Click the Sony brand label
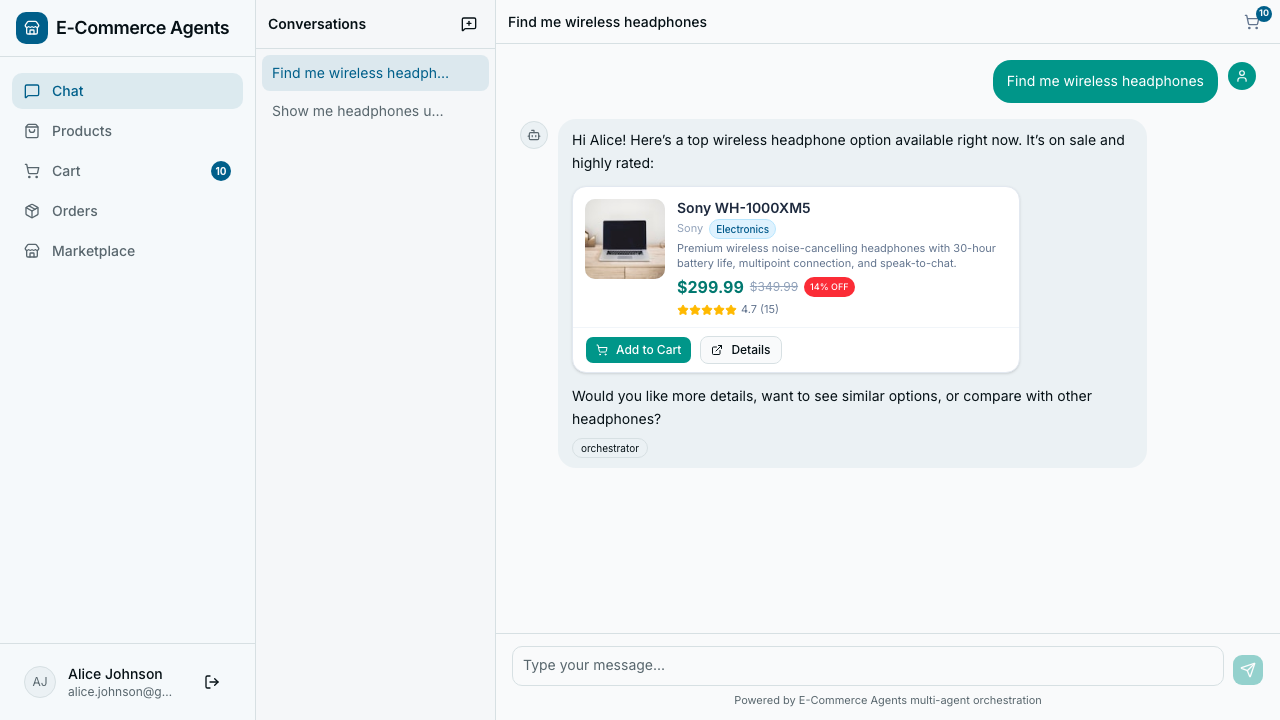The image size is (1280, 720). coord(690,229)
